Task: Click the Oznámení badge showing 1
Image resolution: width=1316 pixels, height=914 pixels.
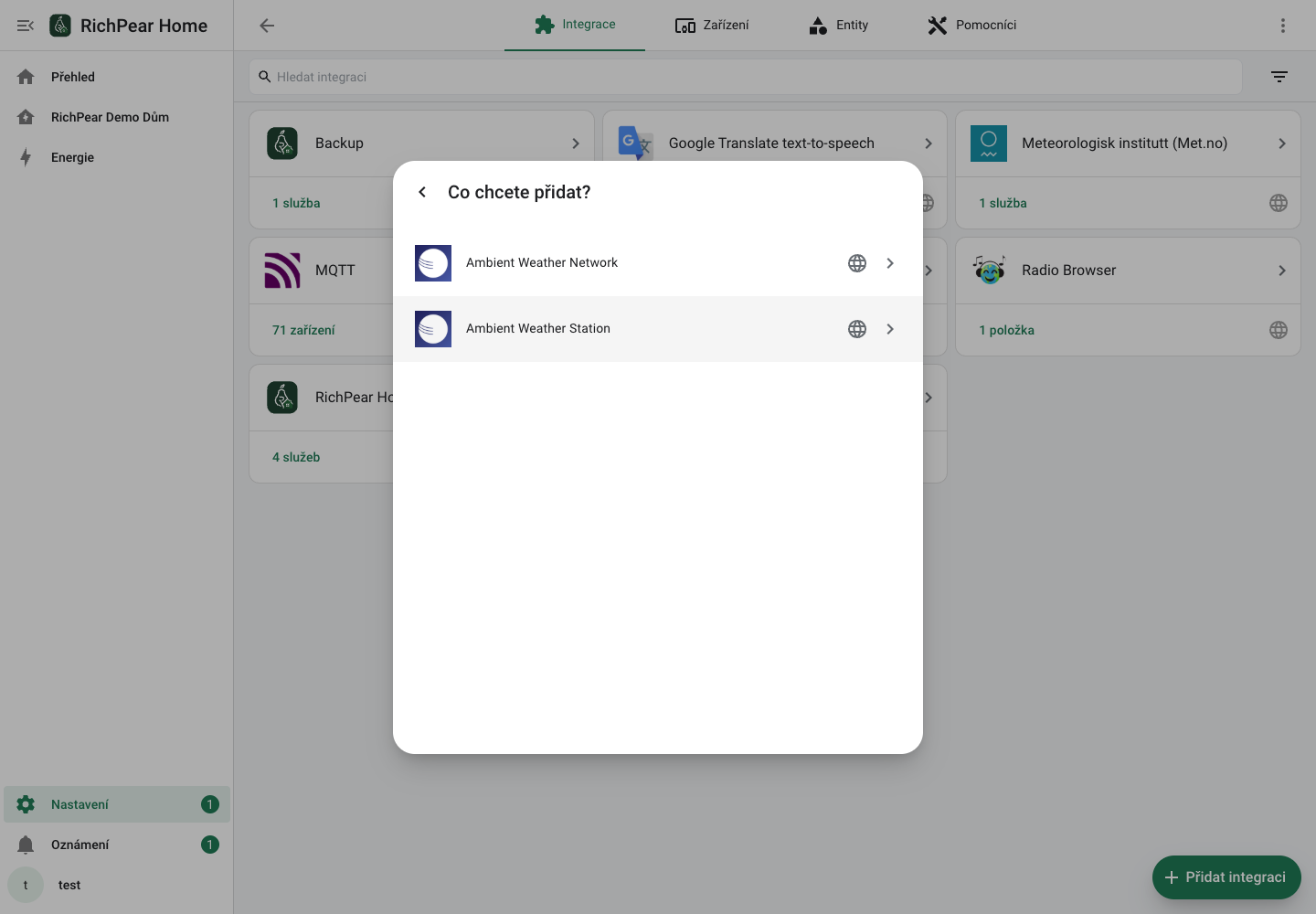Action: click(210, 845)
